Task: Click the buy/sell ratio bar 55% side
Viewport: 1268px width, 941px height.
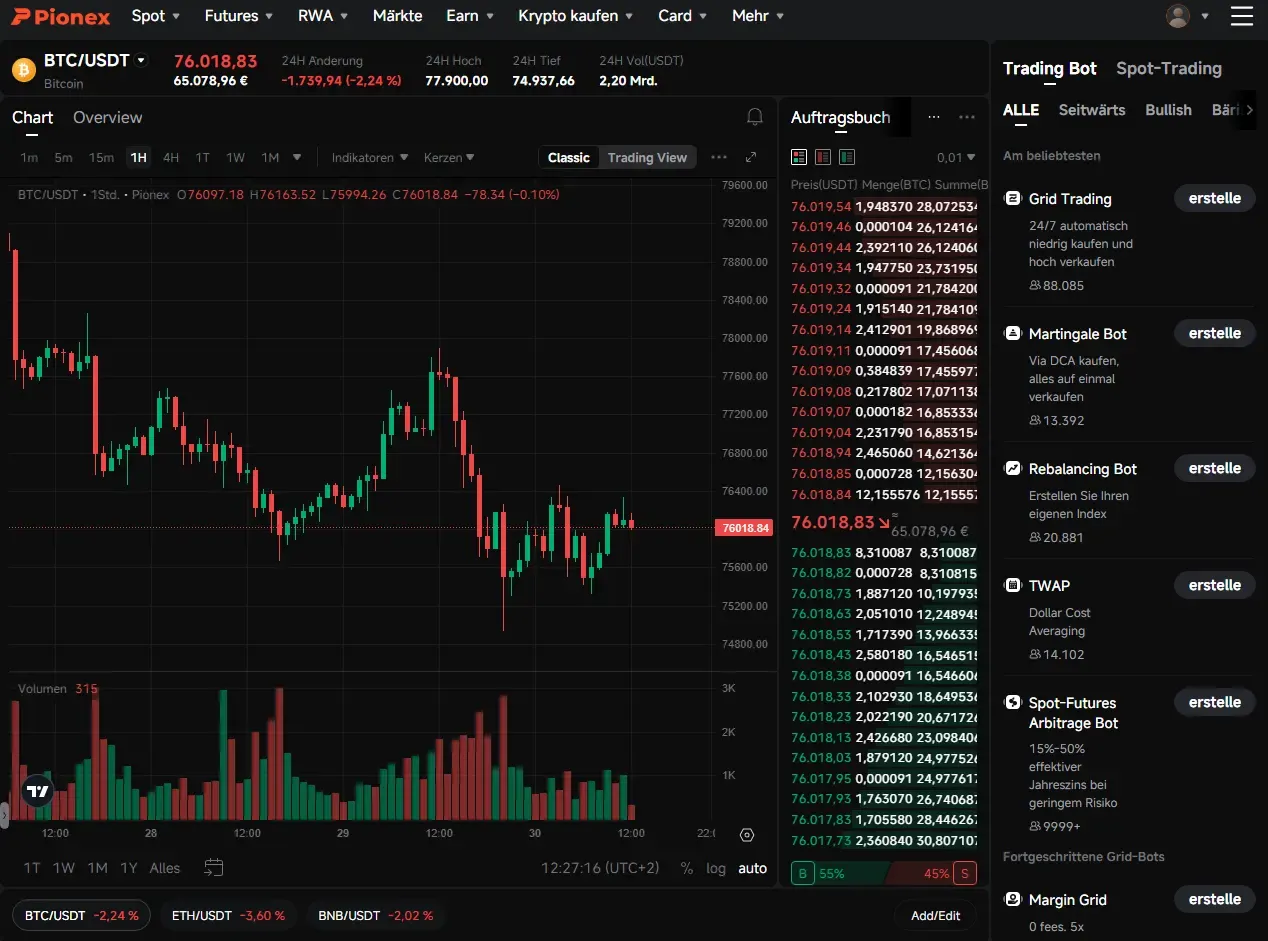Action: 838,873
